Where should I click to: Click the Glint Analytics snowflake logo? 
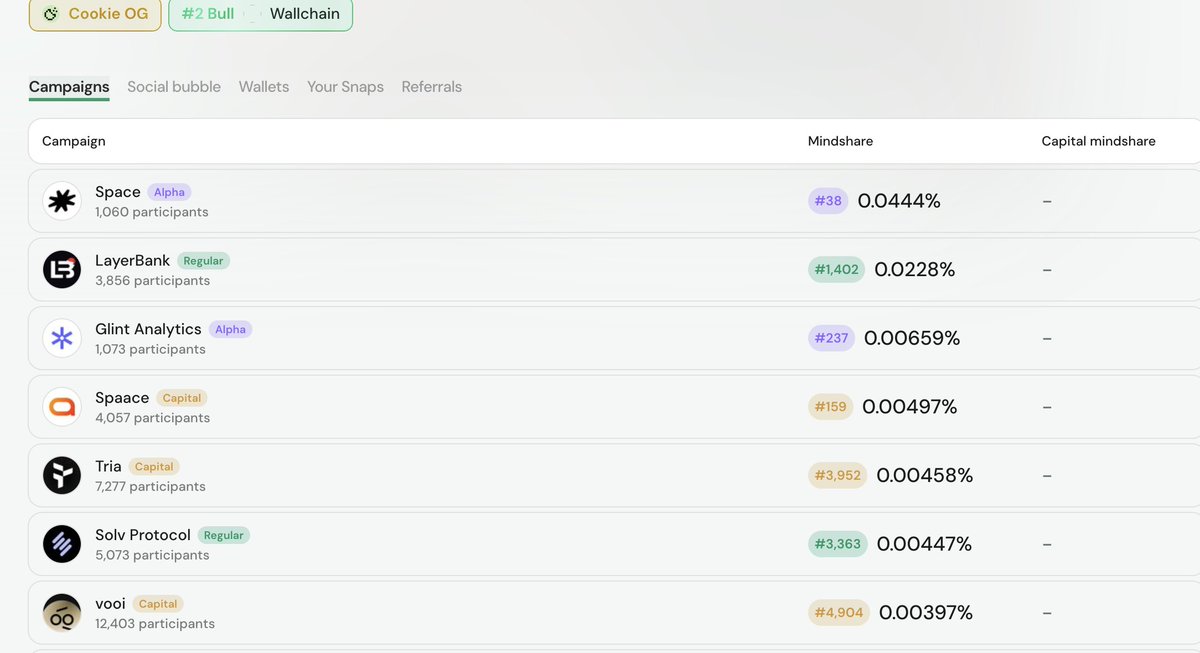[x=62, y=338]
